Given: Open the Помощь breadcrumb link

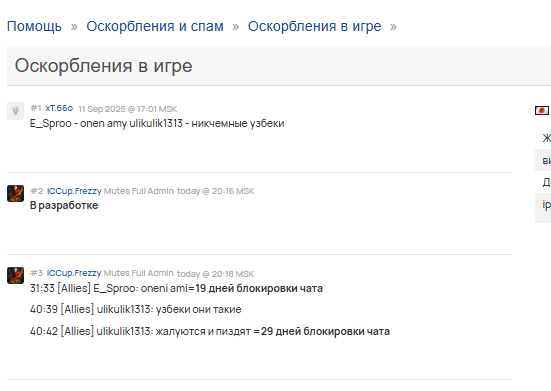Looking at the screenshot, I should click(x=34, y=26).
